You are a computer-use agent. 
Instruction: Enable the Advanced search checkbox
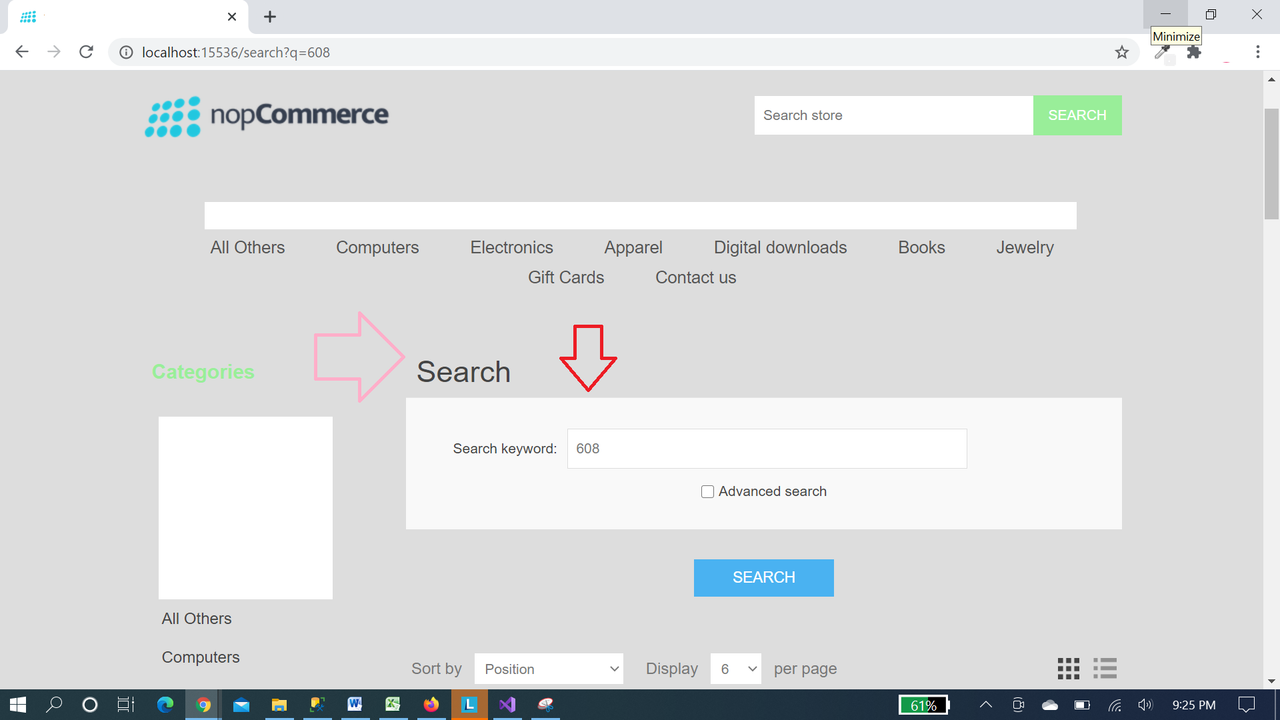(707, 491)
